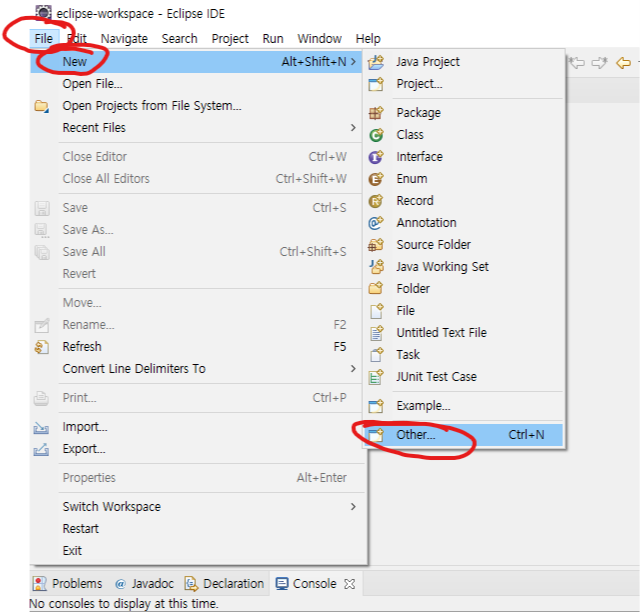Viewport: 640px width, 612px height.
Task: Expand Convert Line Delimiters To submenu arrow
Action: (x=353, y=369)
